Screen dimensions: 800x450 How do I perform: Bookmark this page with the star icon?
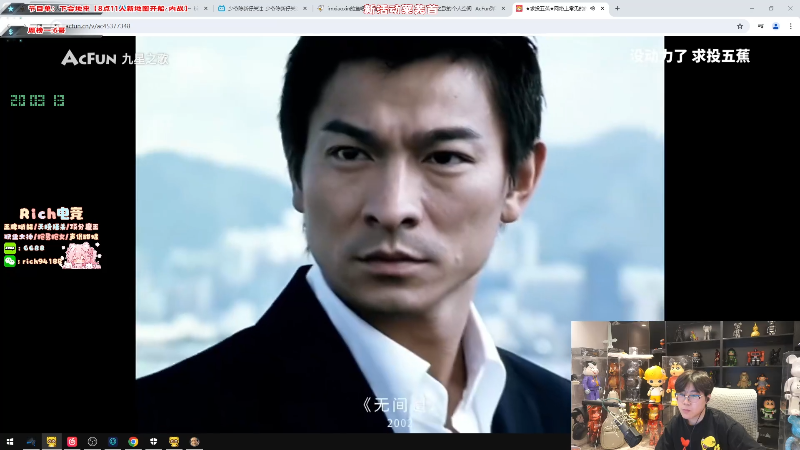pyautogui.click(x=740, y=26)
